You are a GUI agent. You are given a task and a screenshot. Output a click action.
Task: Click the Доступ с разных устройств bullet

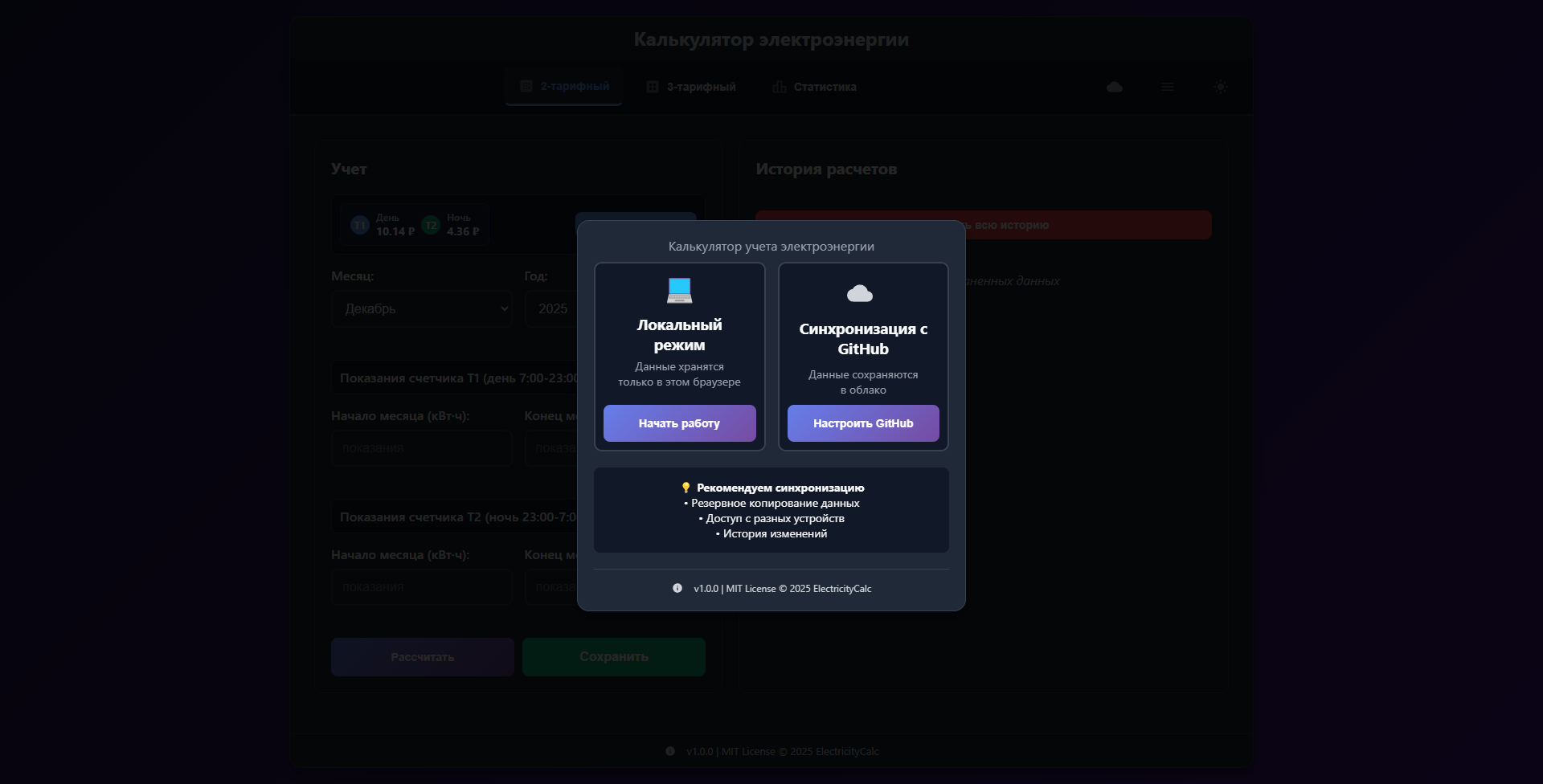pyautogui.click(x=771, y=518)
